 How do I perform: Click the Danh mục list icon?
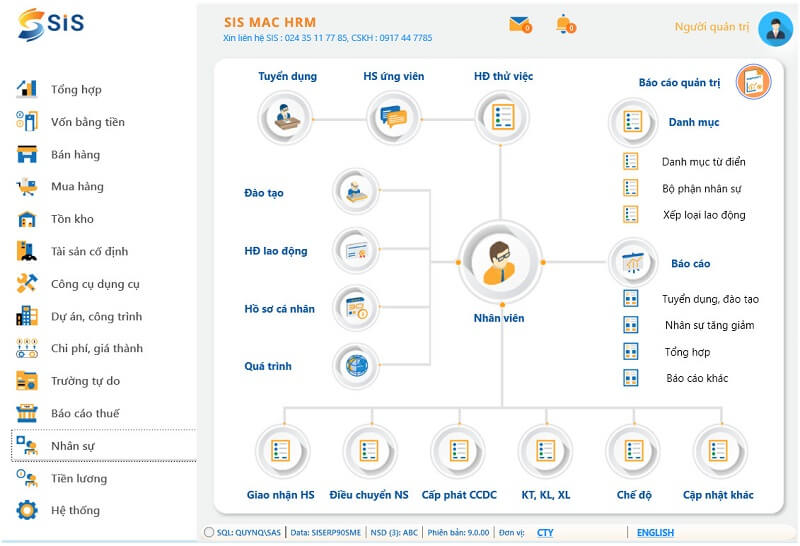(x=633, y=122)
